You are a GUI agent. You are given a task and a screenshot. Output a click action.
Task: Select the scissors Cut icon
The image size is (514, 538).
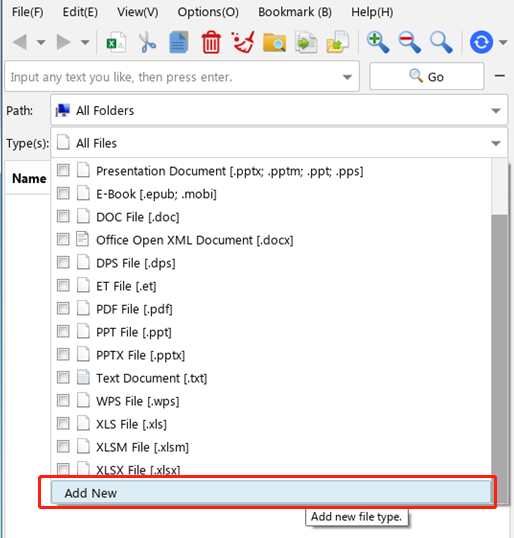tap(147, 42)
